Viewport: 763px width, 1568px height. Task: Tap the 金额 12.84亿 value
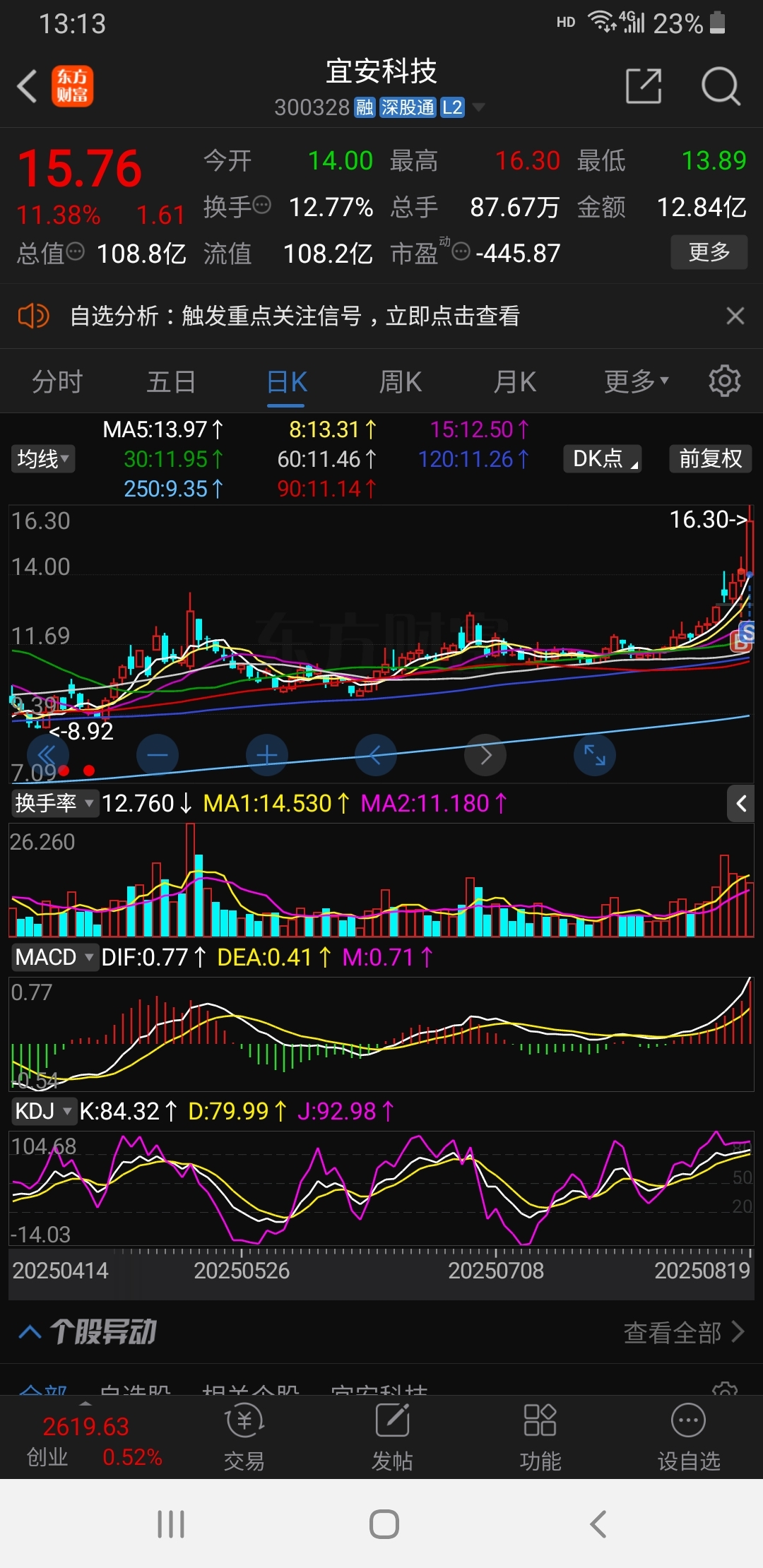click(702, 207)
